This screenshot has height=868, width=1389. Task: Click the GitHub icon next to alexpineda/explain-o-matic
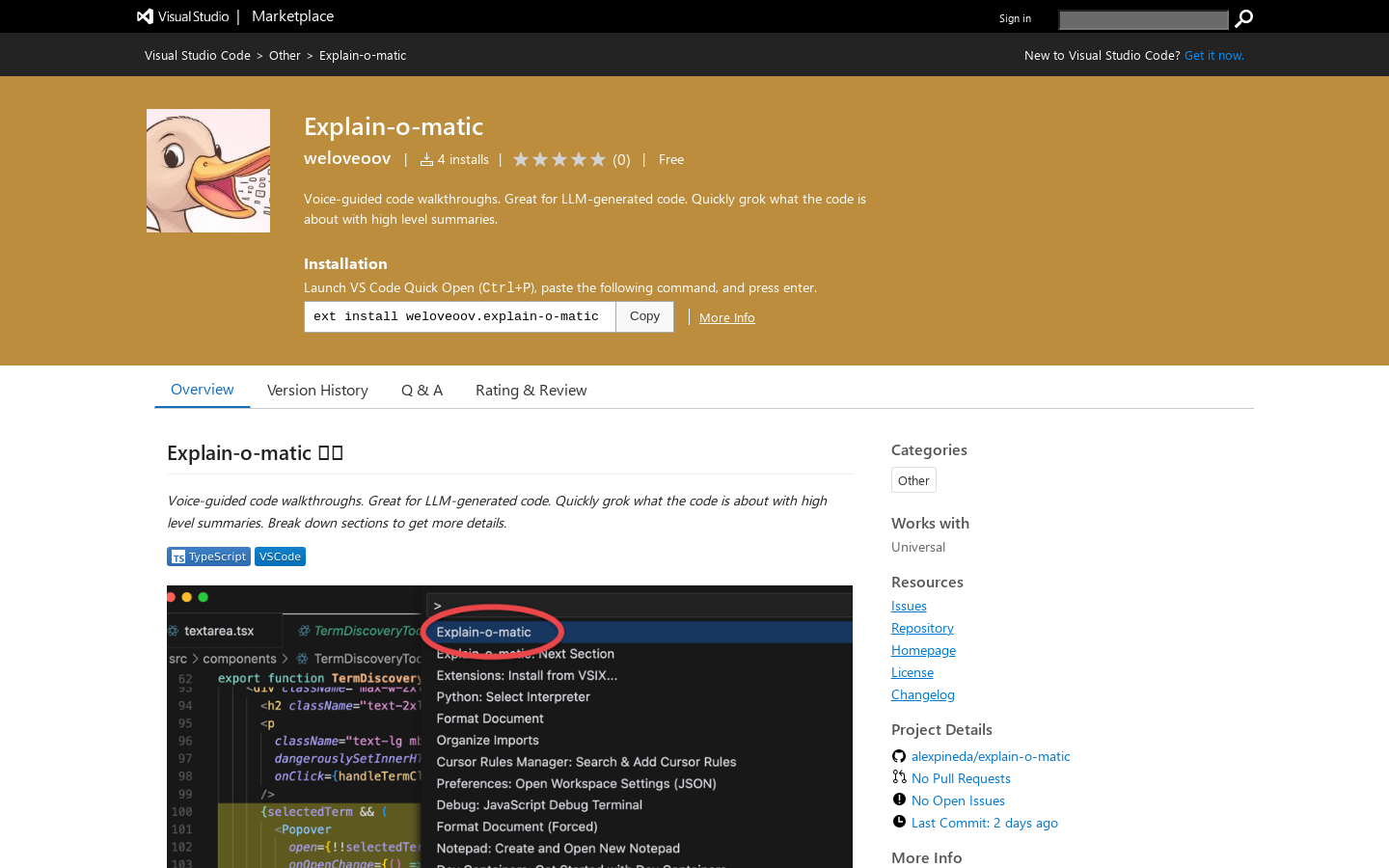[x=899, y=756]
